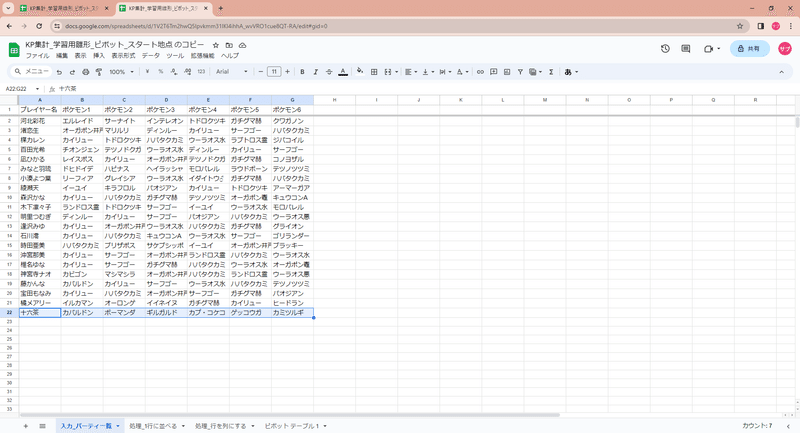This screenshot has height=433, width=800.
Task: Select cell containing ヒードラン
Action: [x=292, y=303]
